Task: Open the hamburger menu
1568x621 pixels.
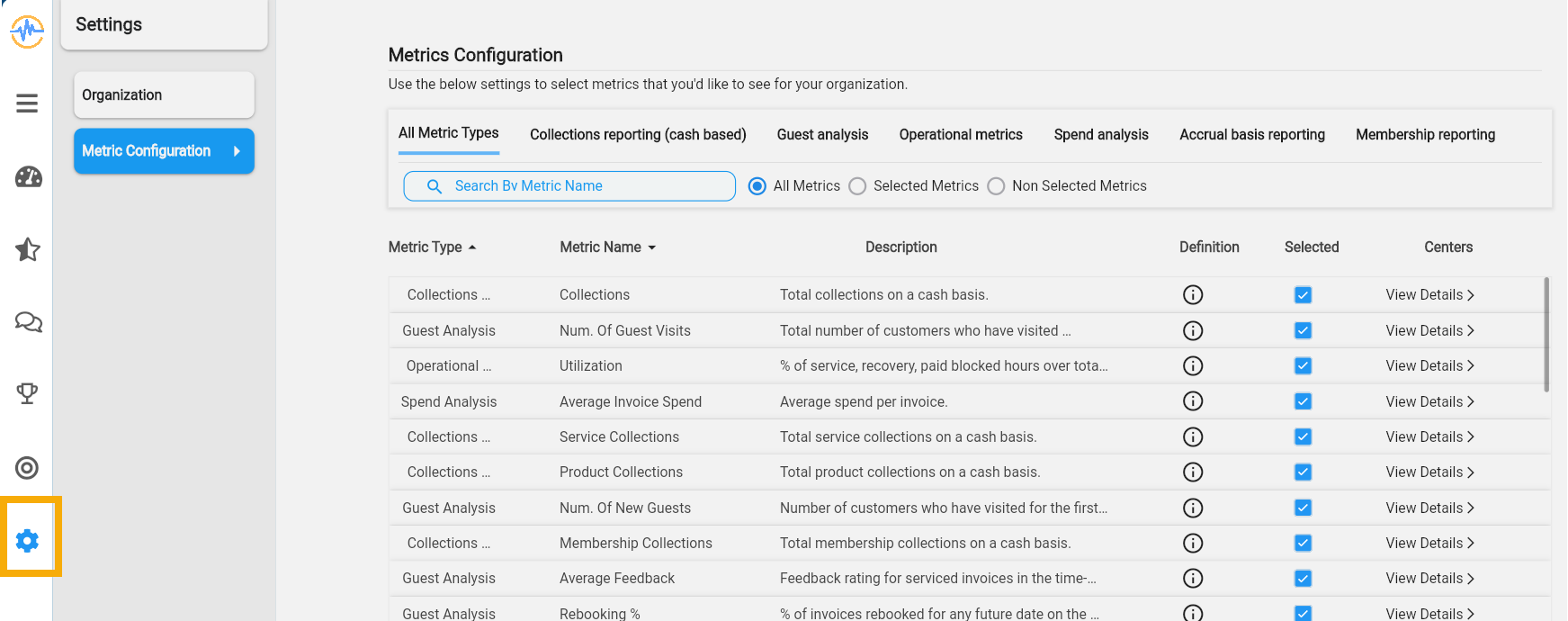Action: (x=27, y=103)
